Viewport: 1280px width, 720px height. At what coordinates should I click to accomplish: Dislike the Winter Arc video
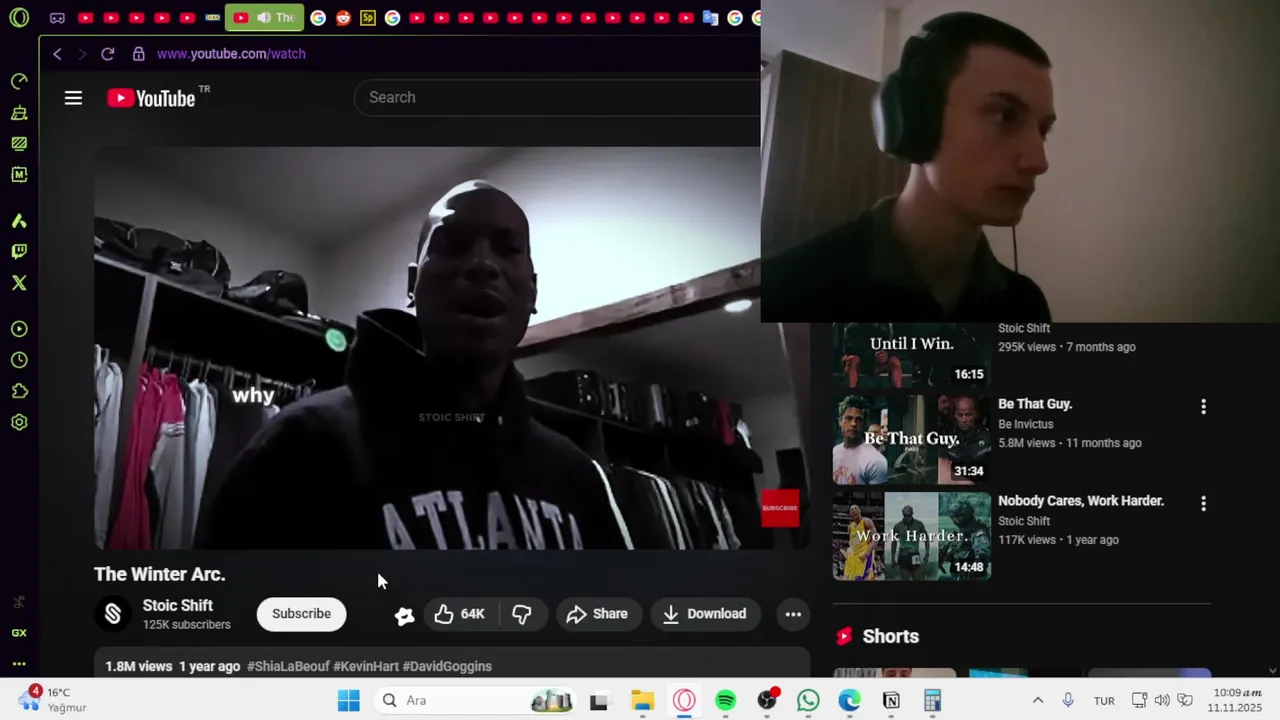click(522, 614)
